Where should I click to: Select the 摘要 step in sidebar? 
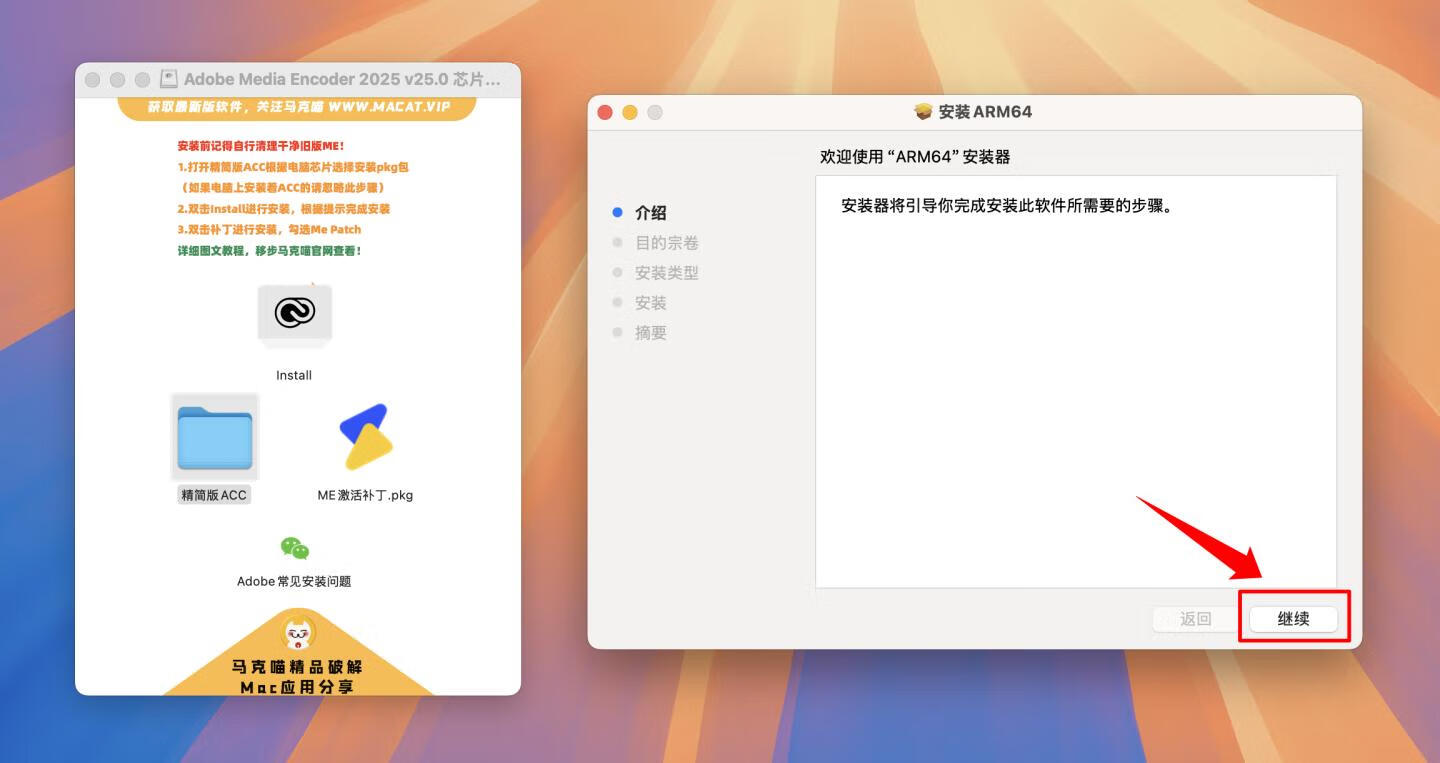(x=651, y=333)
